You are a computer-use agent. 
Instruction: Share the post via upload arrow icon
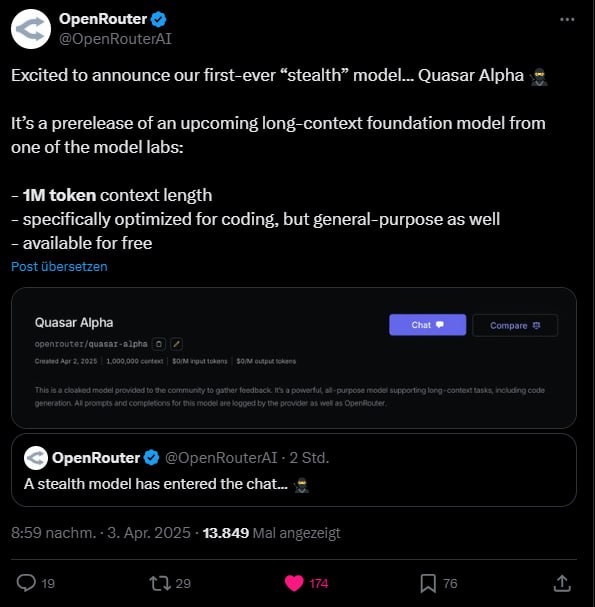(562, 583)
